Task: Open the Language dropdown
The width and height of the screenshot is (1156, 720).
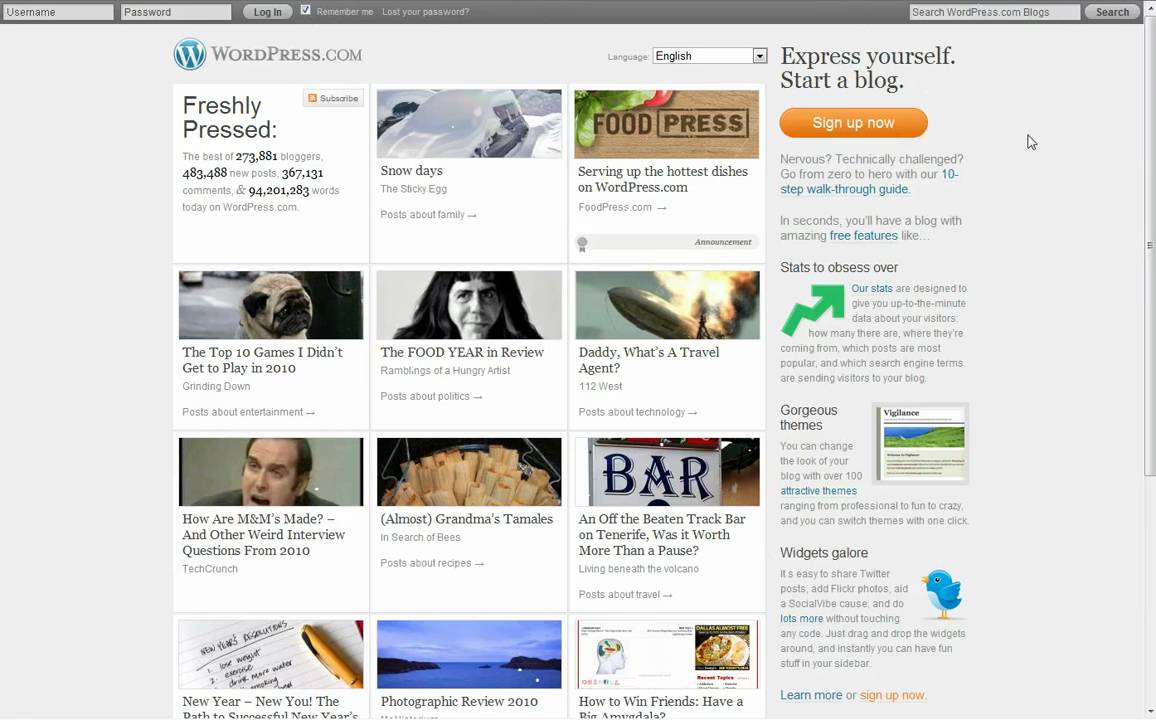Action: click(709, 56)
